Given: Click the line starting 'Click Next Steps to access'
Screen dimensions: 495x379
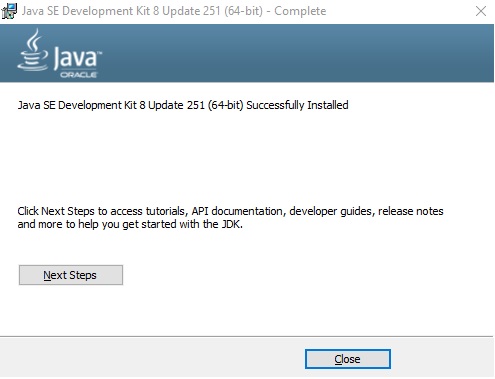Looking at the screenshot, I should pos(230,211).
